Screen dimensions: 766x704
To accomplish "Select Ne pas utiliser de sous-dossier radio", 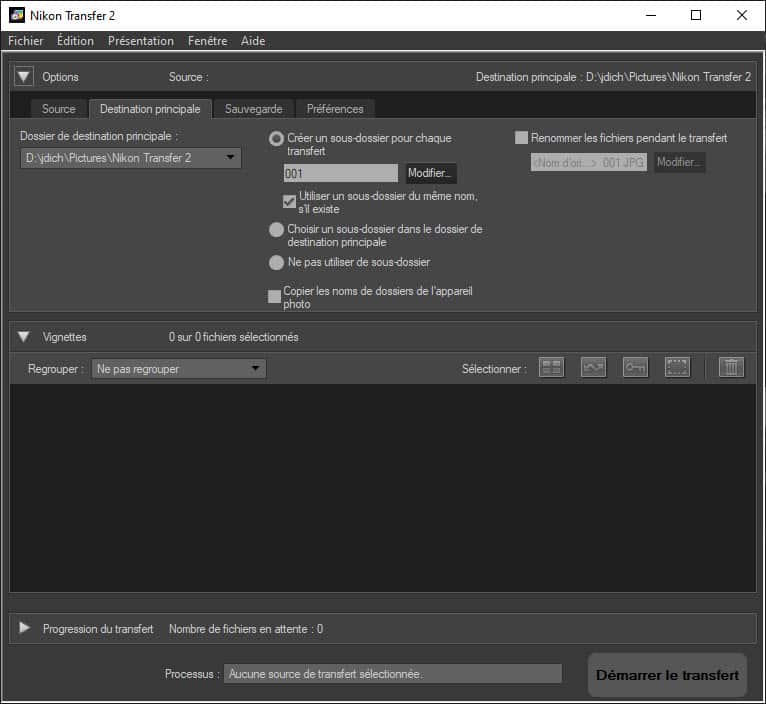I will coord(276,263).
